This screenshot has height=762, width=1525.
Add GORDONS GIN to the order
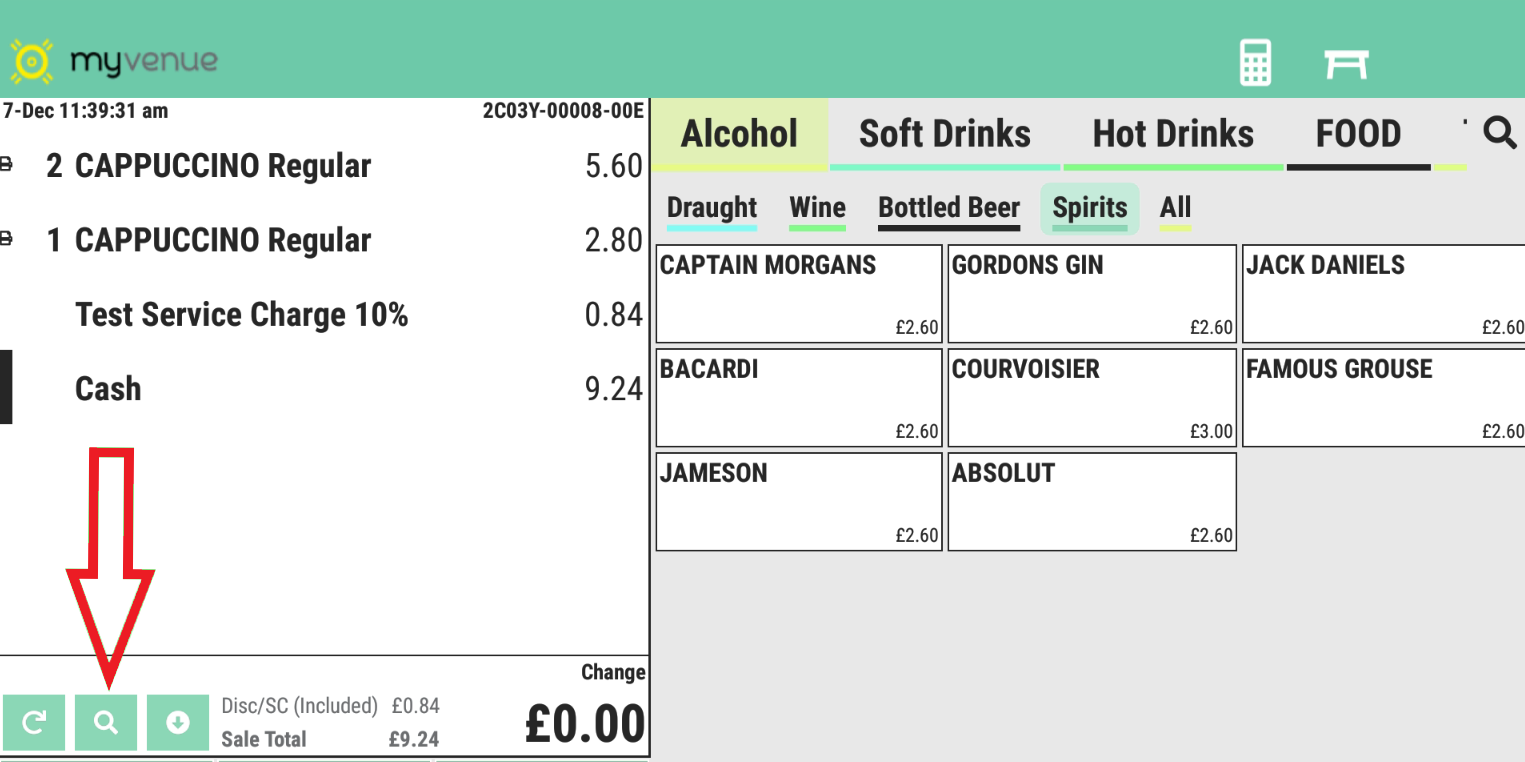1092,294
